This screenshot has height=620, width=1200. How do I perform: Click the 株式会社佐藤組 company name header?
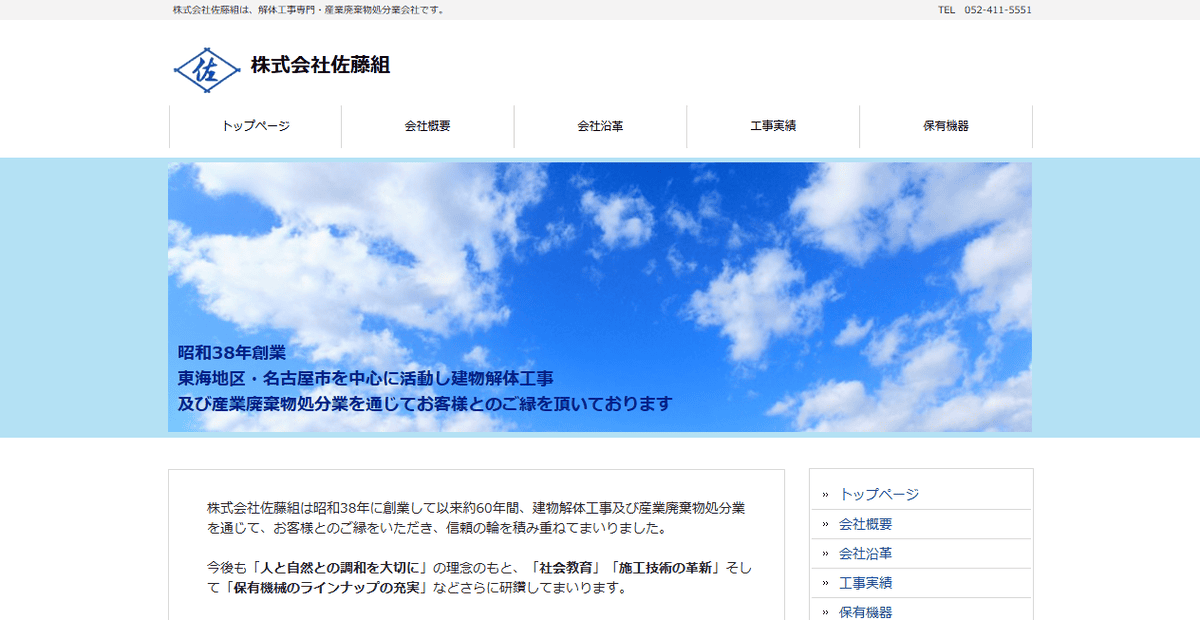point(322,64)
